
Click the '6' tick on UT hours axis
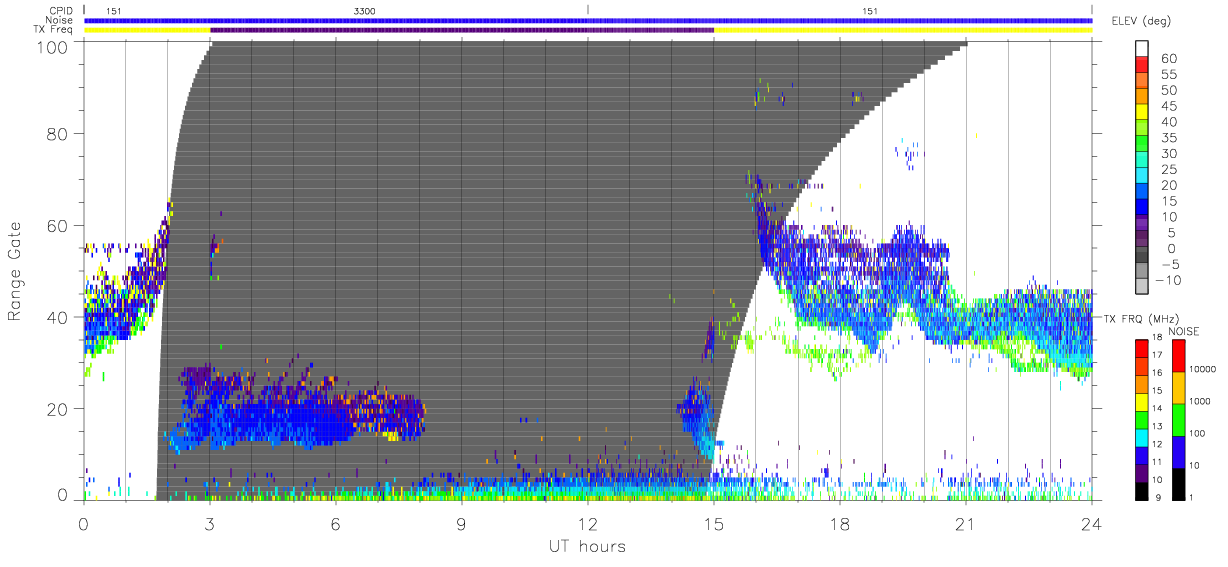coord(336,522)
